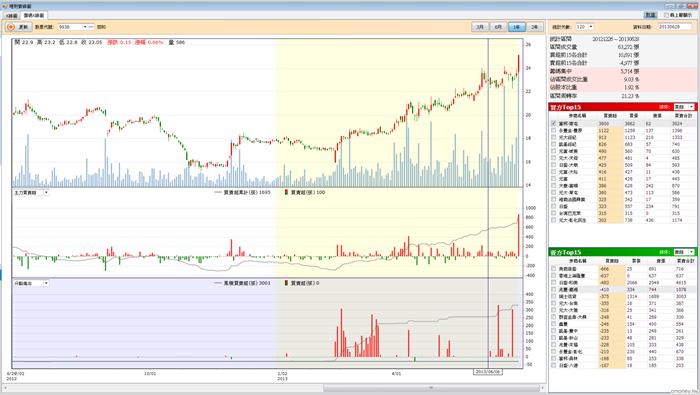This screenshot has height=395, width=700.
Task: Check the buyer row with net 1122
Action: pyautogui.click(x=554, y=131)
